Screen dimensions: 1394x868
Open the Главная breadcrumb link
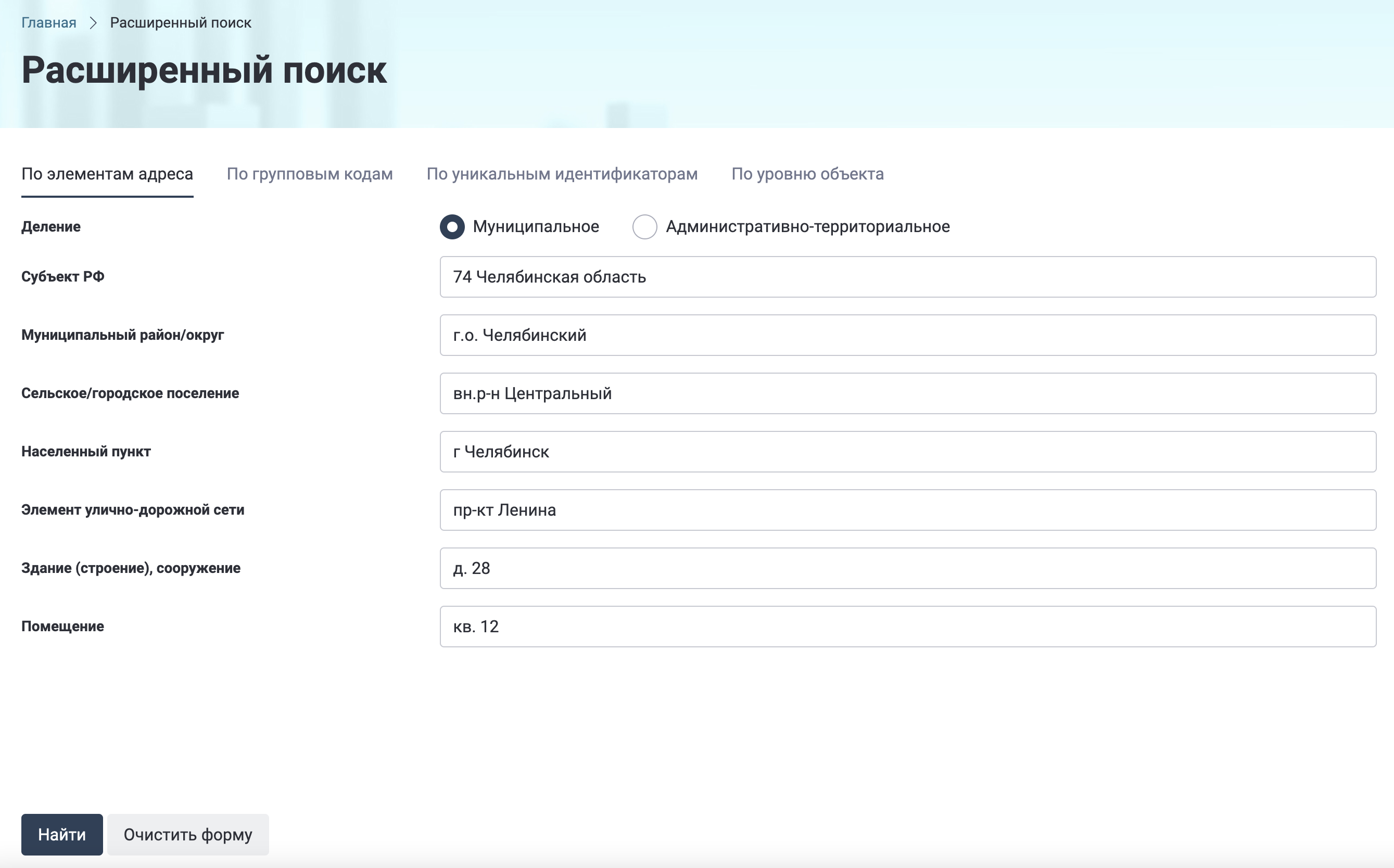(x=49, y=22)
